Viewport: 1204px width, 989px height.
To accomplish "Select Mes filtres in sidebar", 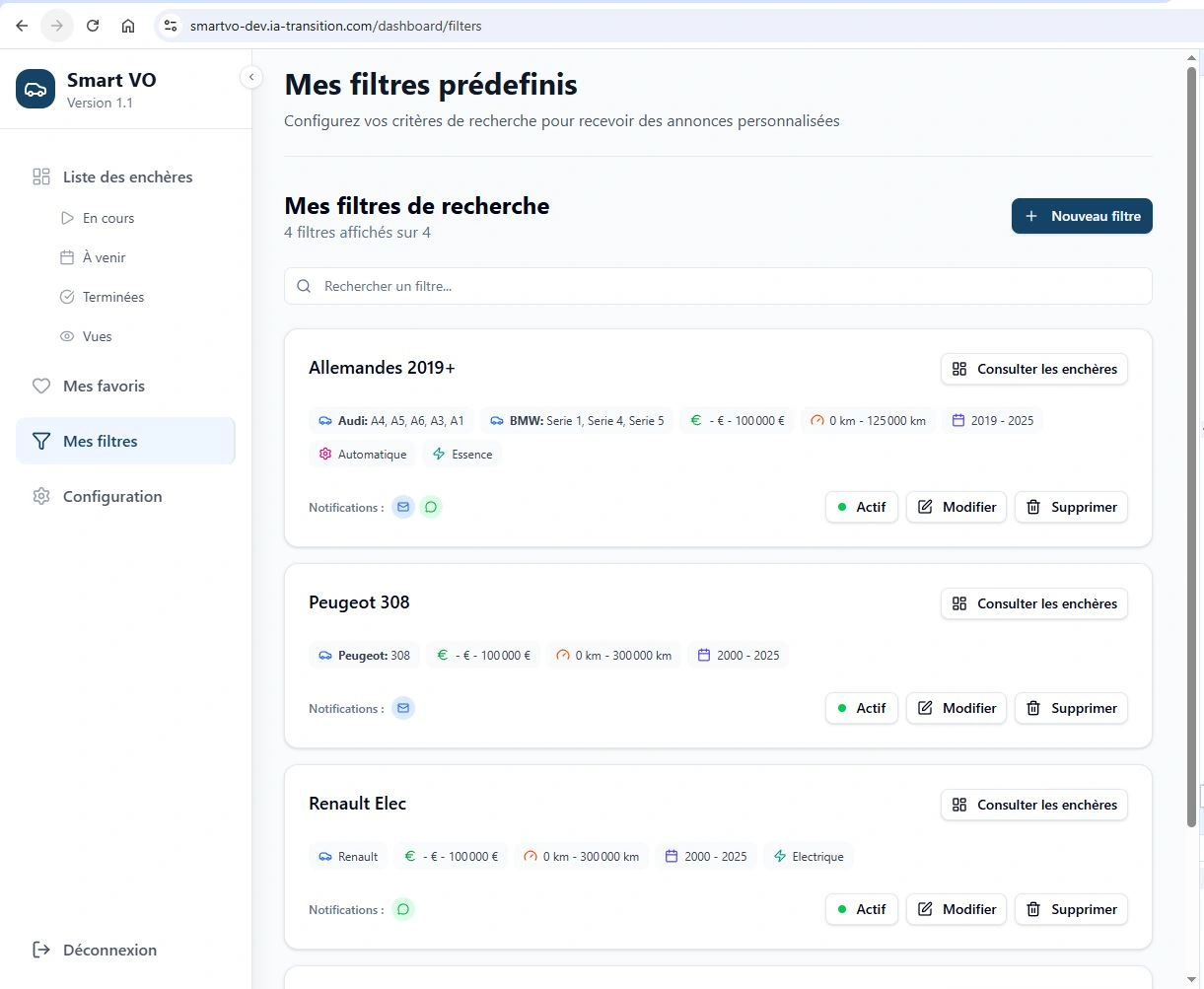I will (125, 441).
